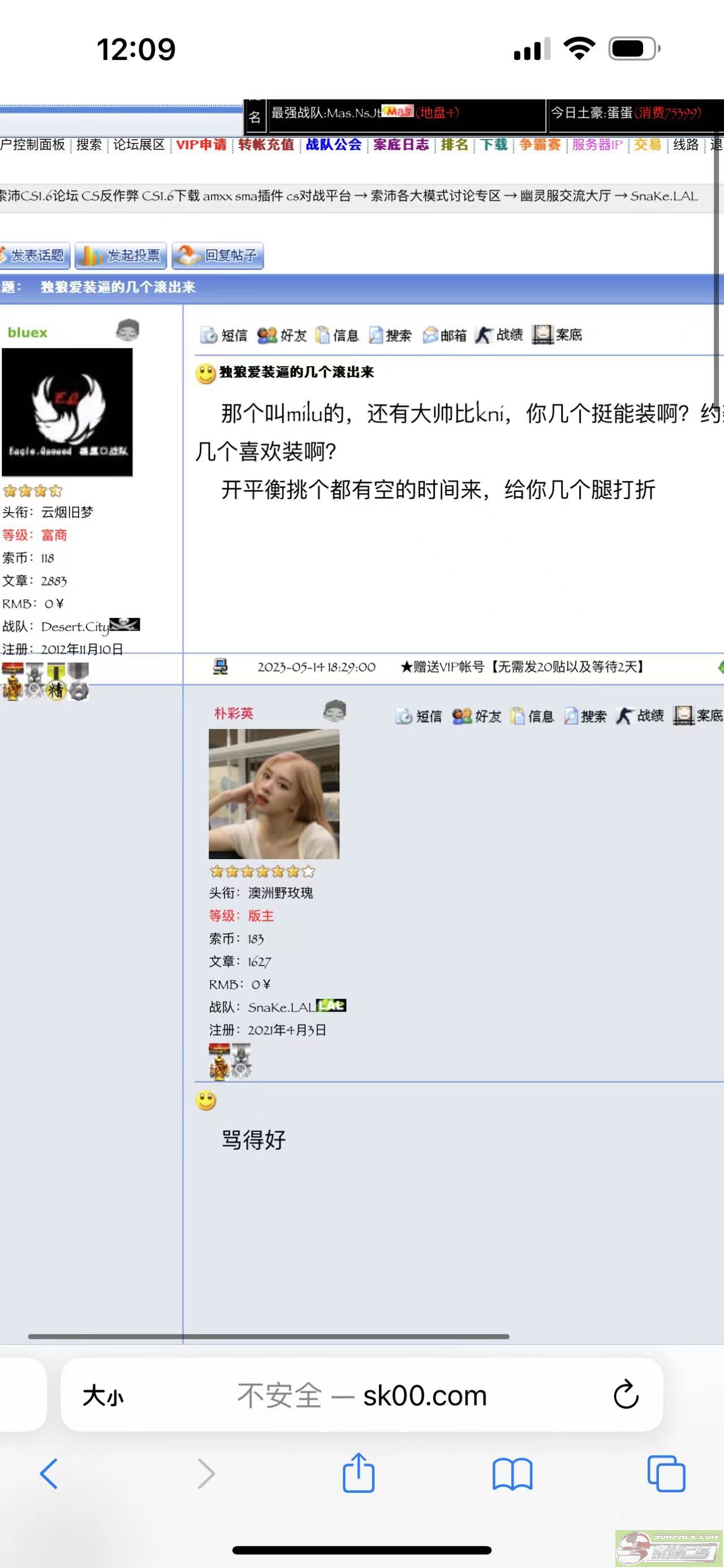Image resolution: width=724 pixels, height=1568 pixels.
Task: Click 案底 icon in 朴彩英's post toolbar
Action: [698, 716]
